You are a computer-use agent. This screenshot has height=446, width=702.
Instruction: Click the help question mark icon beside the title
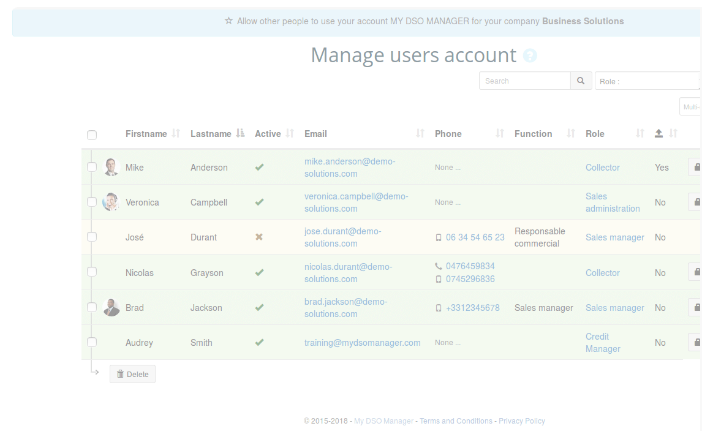click(x=530, y=57)
